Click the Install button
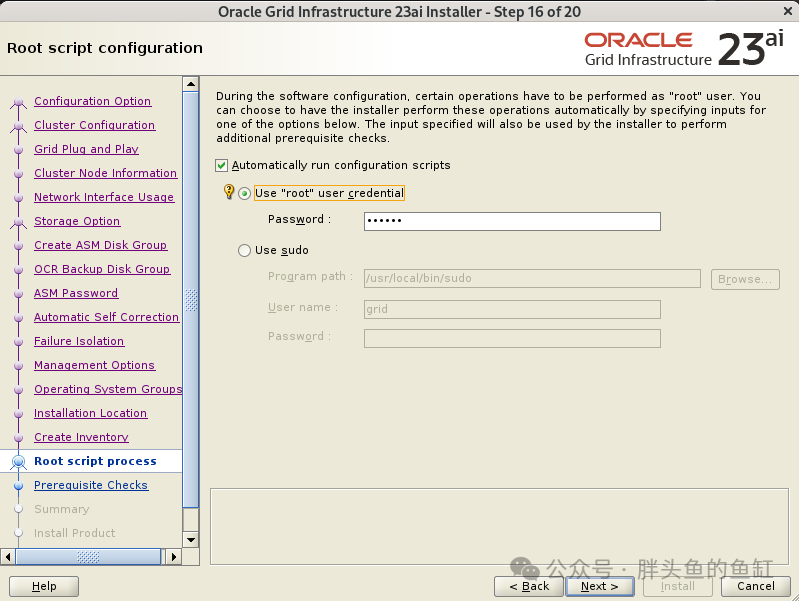 click(678, 586)
